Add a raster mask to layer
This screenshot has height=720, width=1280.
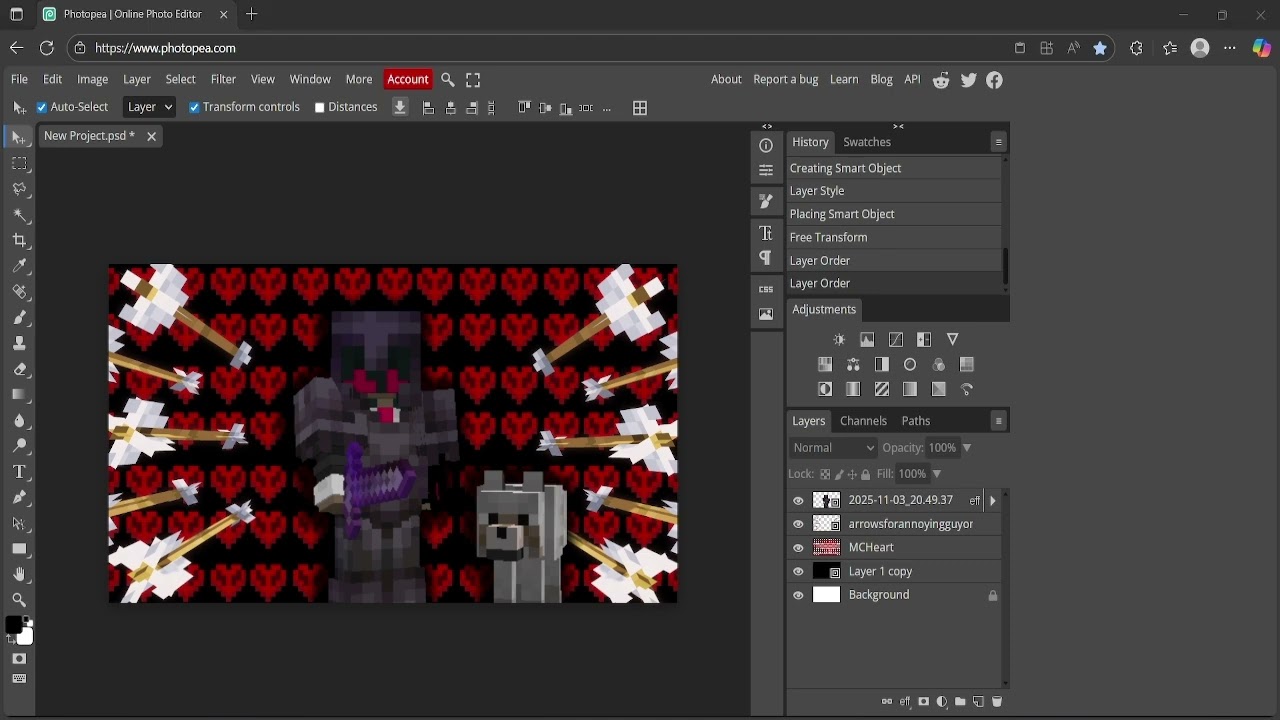pyautogui.click(x=923, y=702)
